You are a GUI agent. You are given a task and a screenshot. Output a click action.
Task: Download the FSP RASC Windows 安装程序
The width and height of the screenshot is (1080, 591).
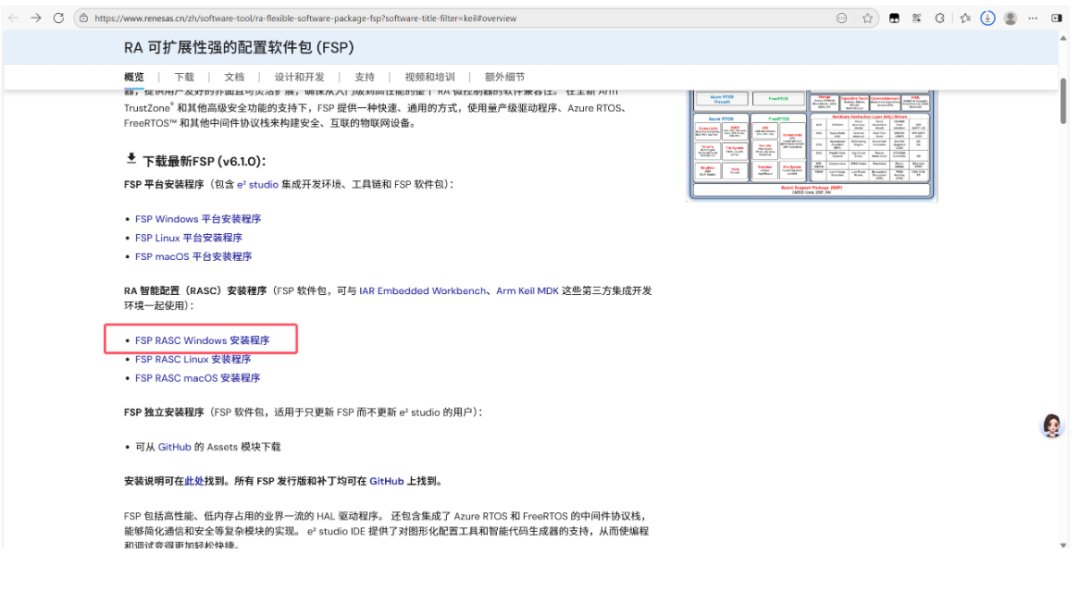200,340
